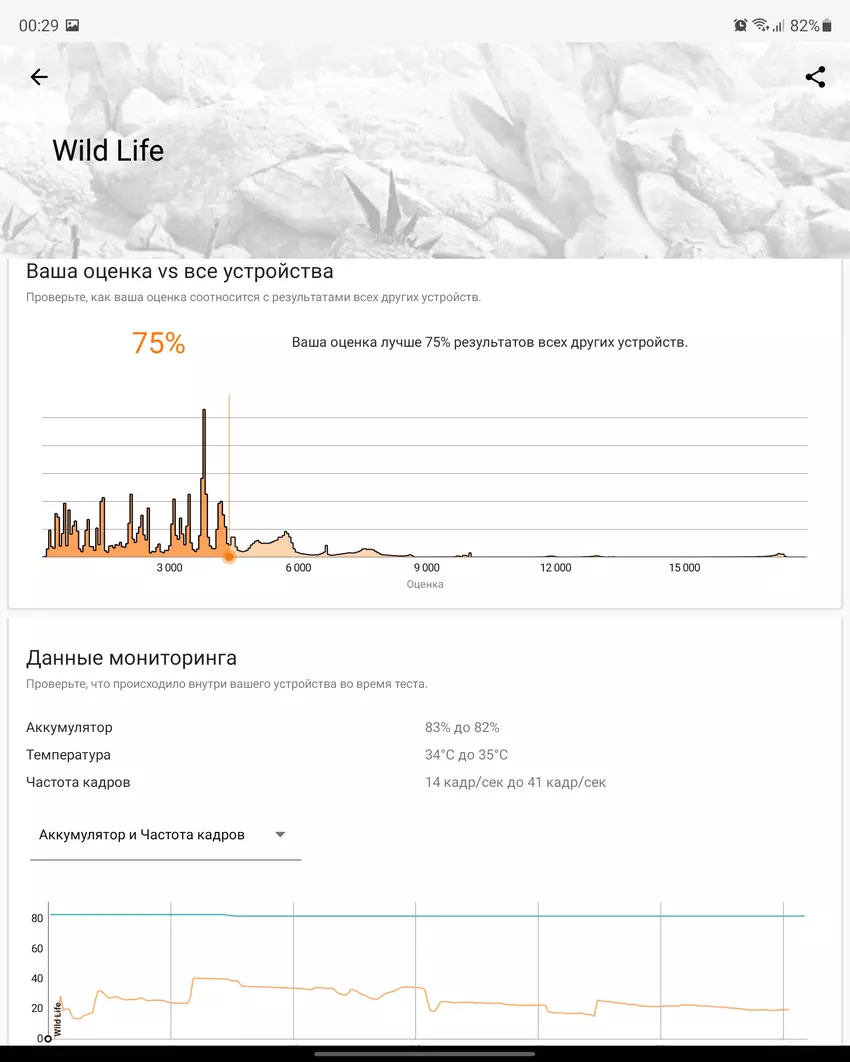Tap the alarm icon in status bar
Image resolution: width=850 pixels, height=1062 pixels.
[x=740, y=25]
